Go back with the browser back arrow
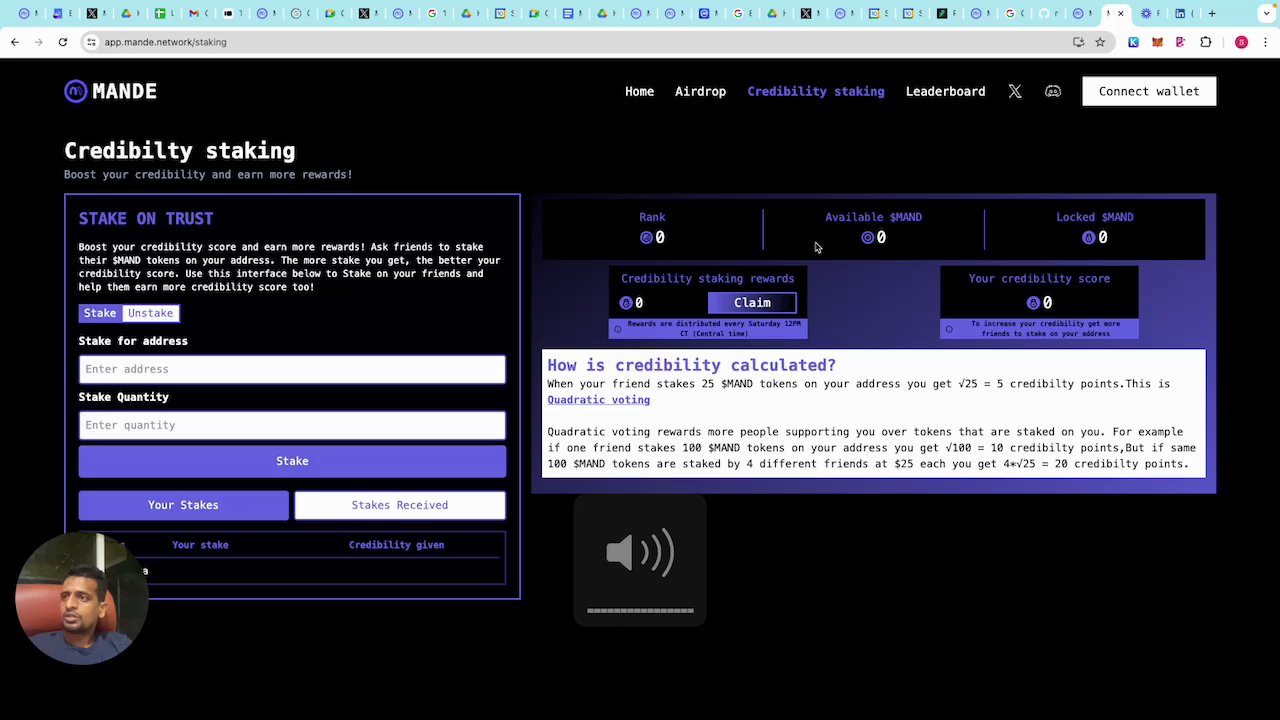This screenshot has width=1280, height=720. tap(14, 42)
